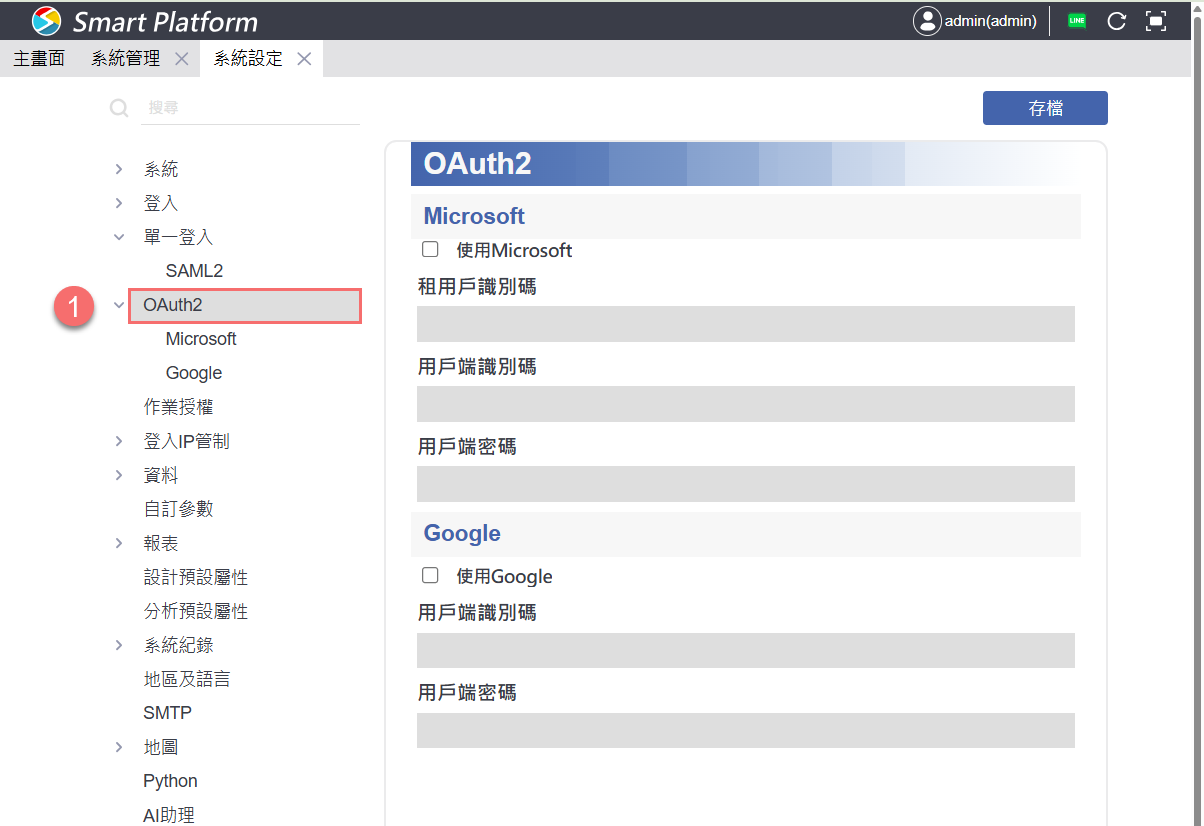Enable the 使用Microsoft checkbox
Screen dimensions: 1204x826
(x=431, y=249)
